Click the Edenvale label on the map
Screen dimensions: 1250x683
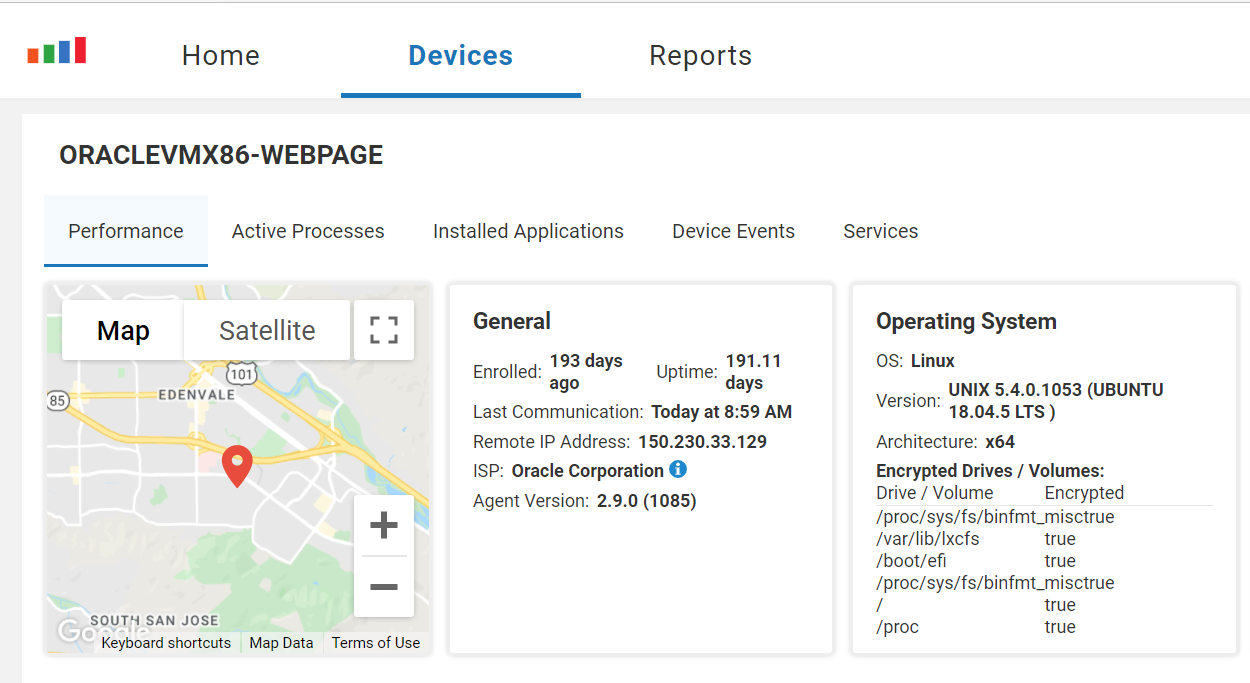(x=197, y=395)
